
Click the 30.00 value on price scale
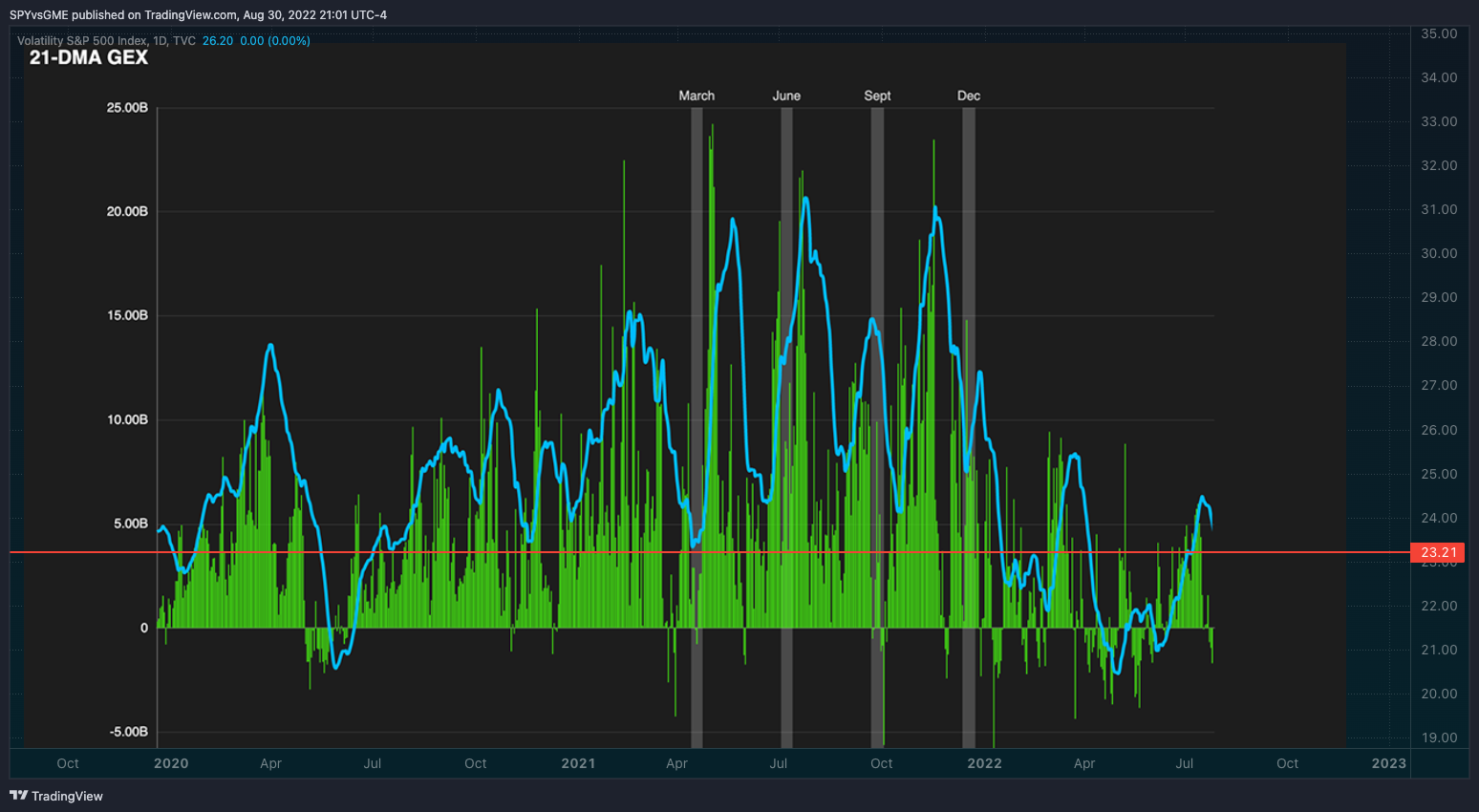tap(1439, 253)
